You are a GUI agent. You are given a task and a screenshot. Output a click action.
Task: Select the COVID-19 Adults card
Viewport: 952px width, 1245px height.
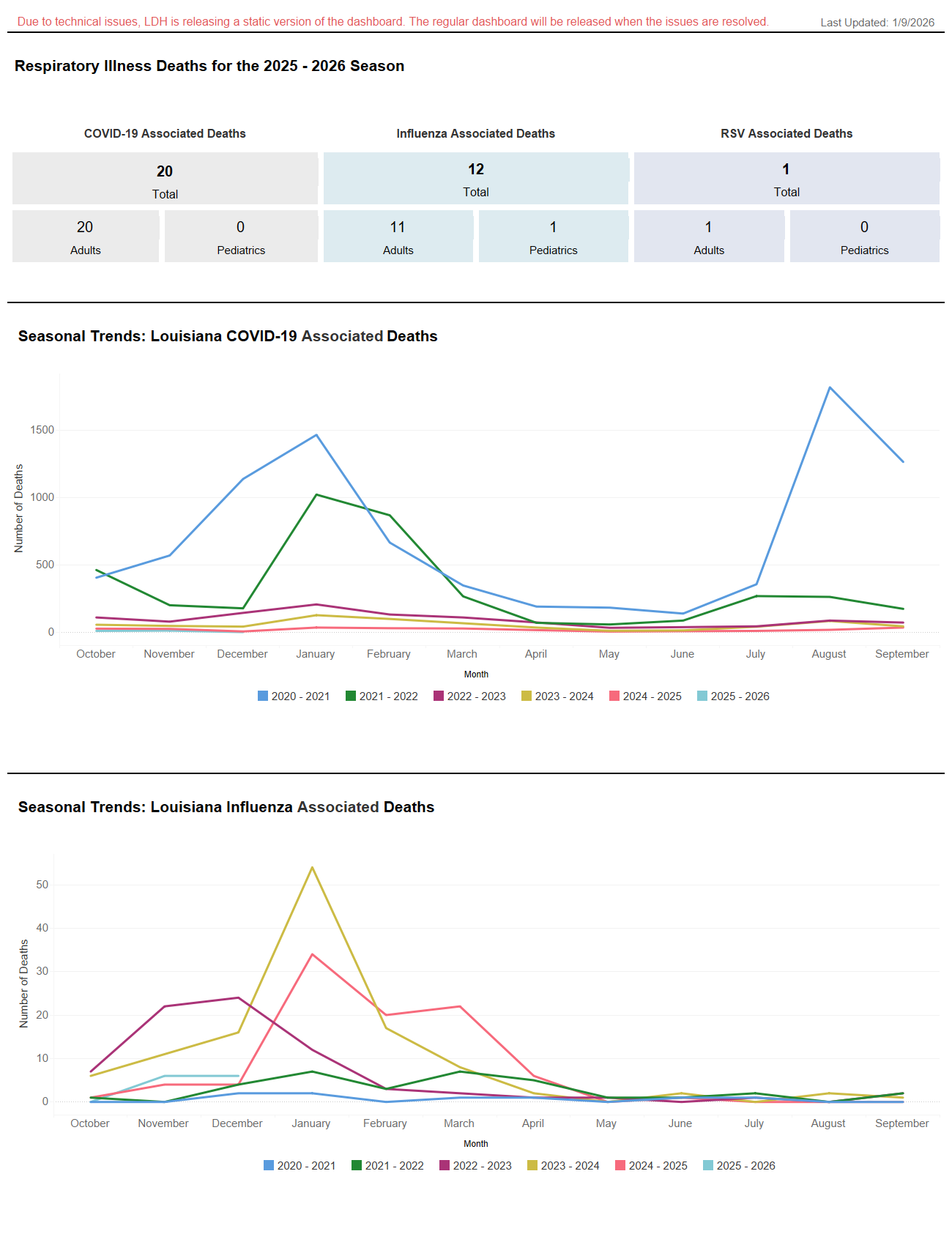(x=86, y=237)
